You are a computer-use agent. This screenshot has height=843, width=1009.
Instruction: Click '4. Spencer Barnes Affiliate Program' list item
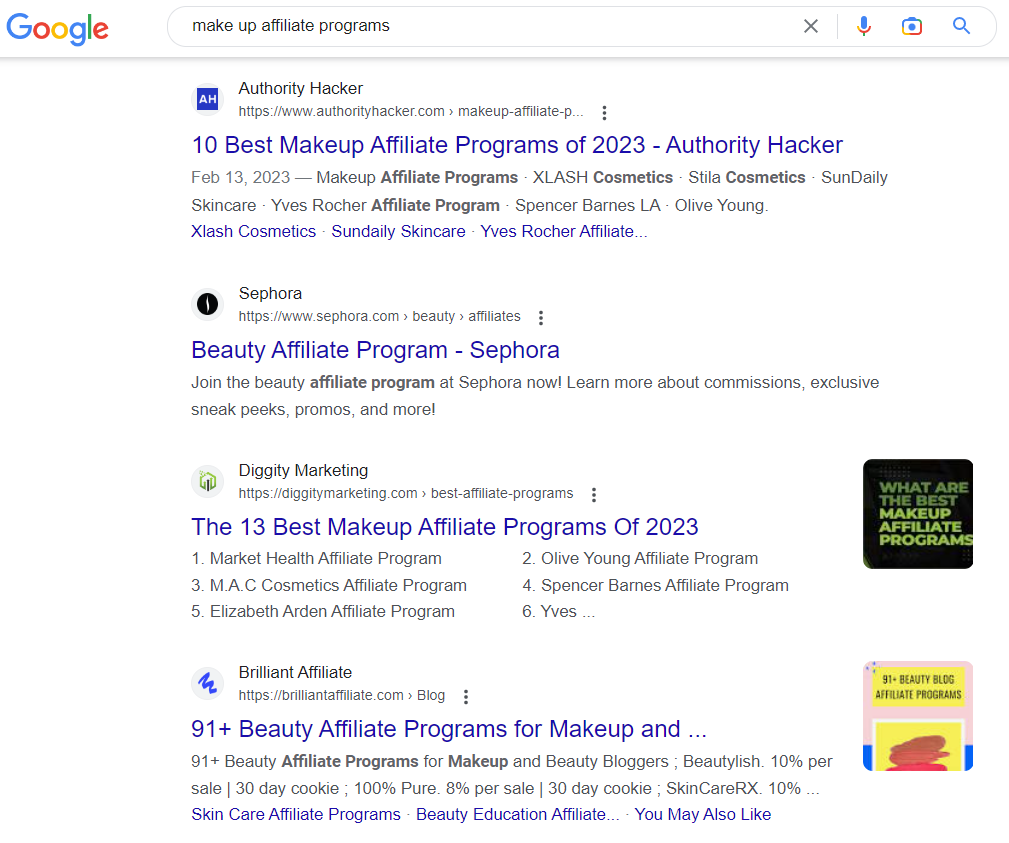[x=655, y=585]
